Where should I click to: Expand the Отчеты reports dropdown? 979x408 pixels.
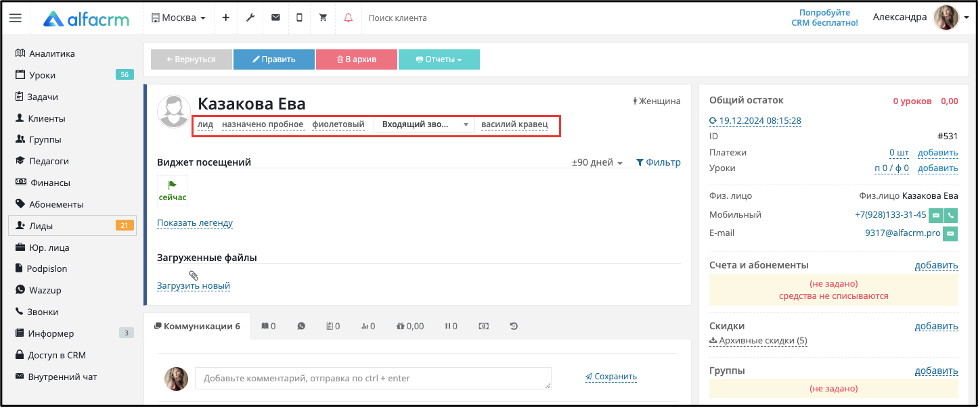(439, 59)
